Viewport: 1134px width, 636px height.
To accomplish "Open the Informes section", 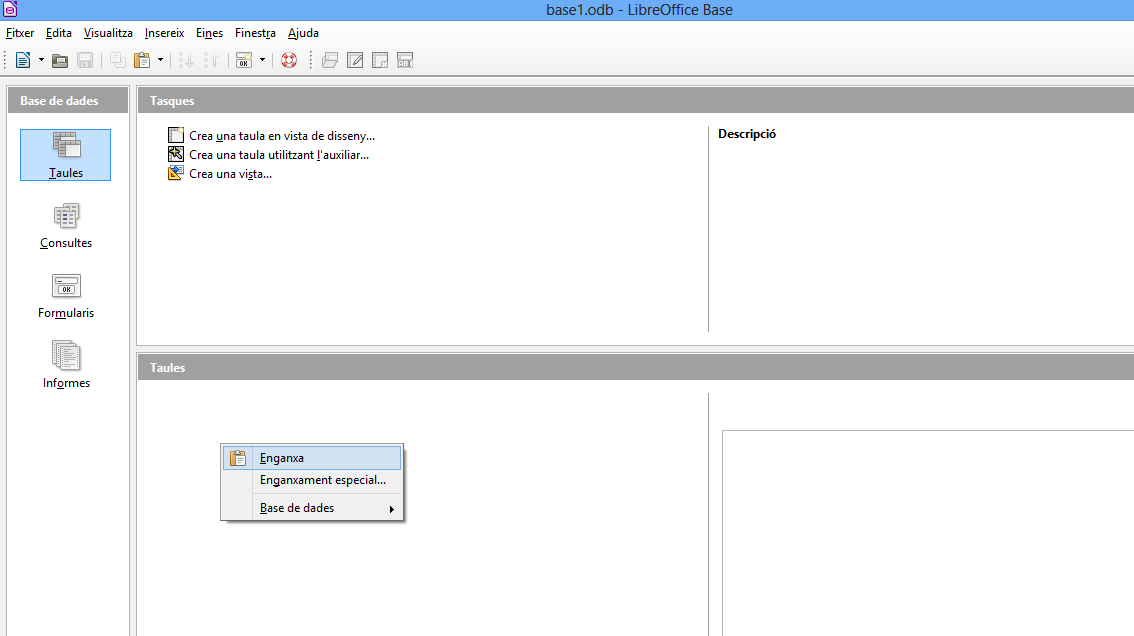I will point(66,365).
